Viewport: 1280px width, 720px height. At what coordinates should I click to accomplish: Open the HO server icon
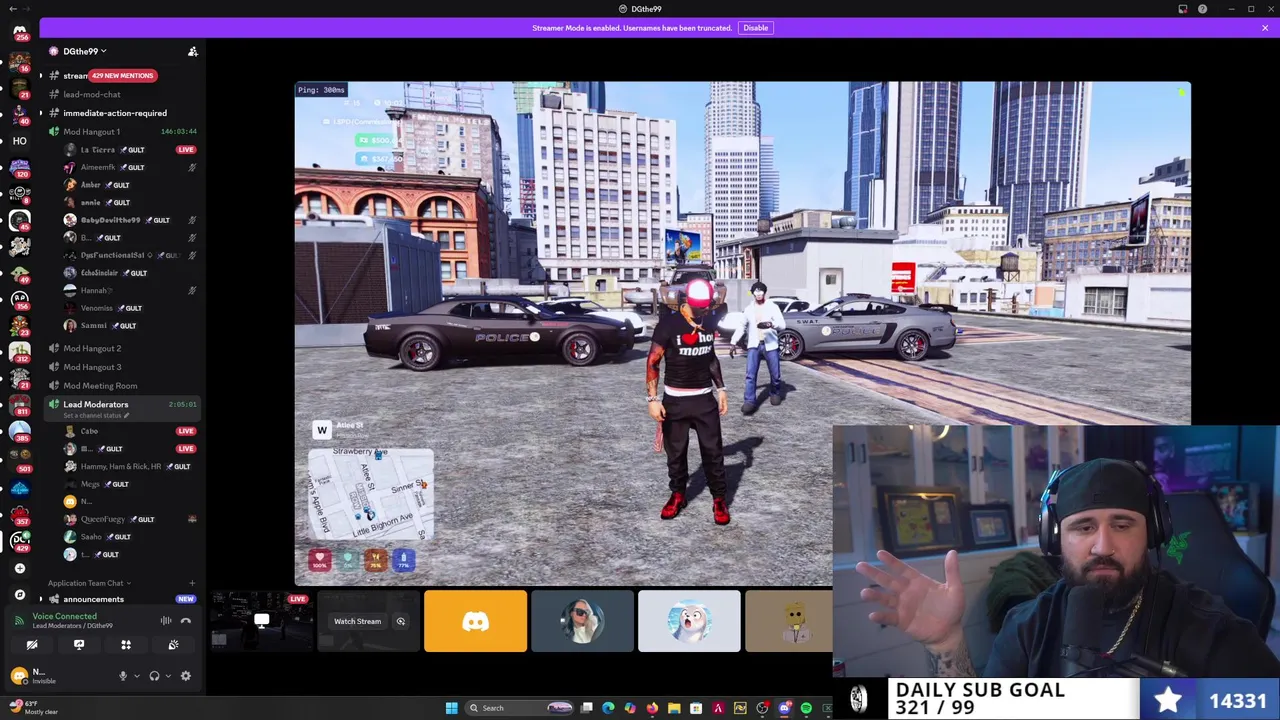pyautogui.click(x=19, y=141)
